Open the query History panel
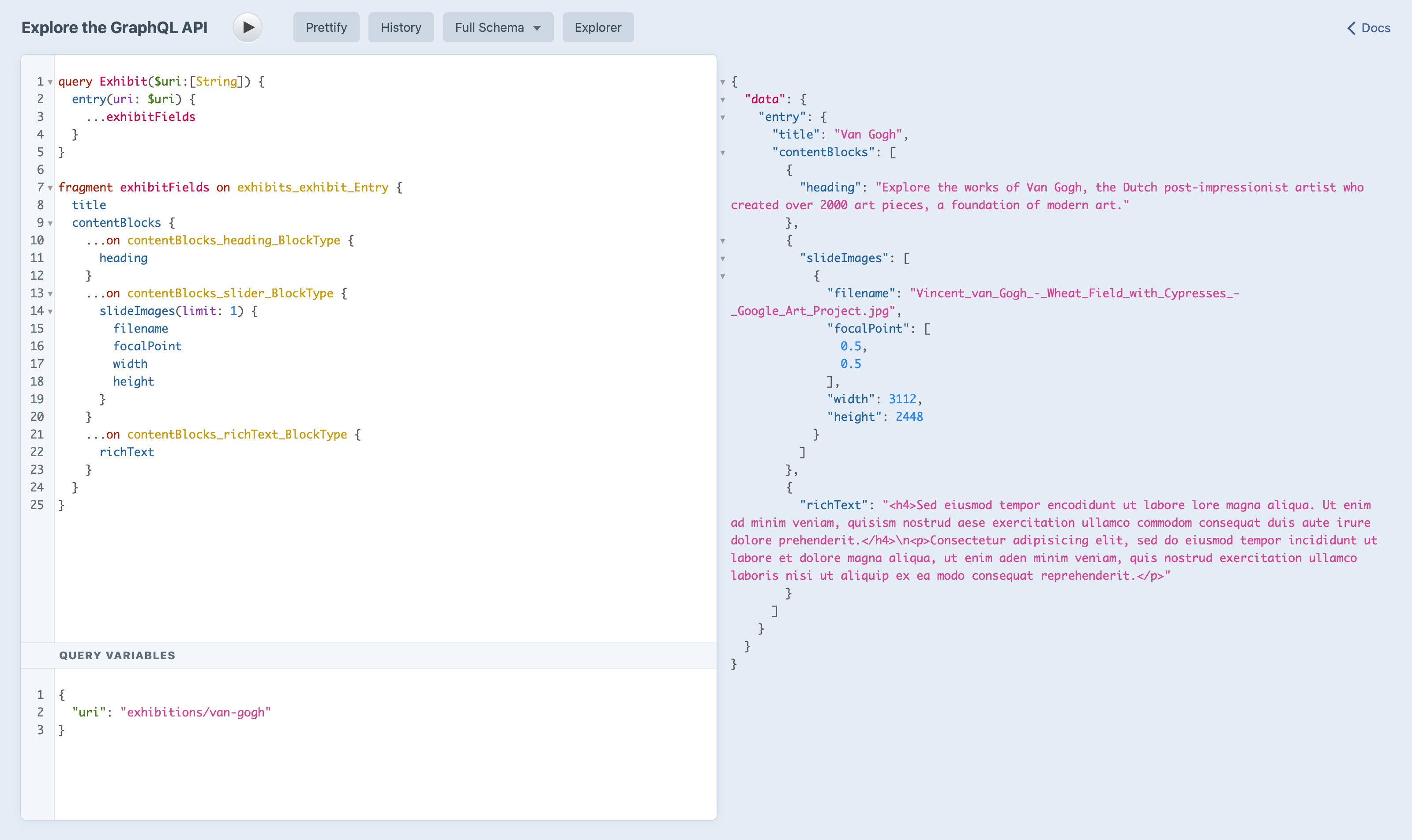1412x840 pixels. coord(401,27)
